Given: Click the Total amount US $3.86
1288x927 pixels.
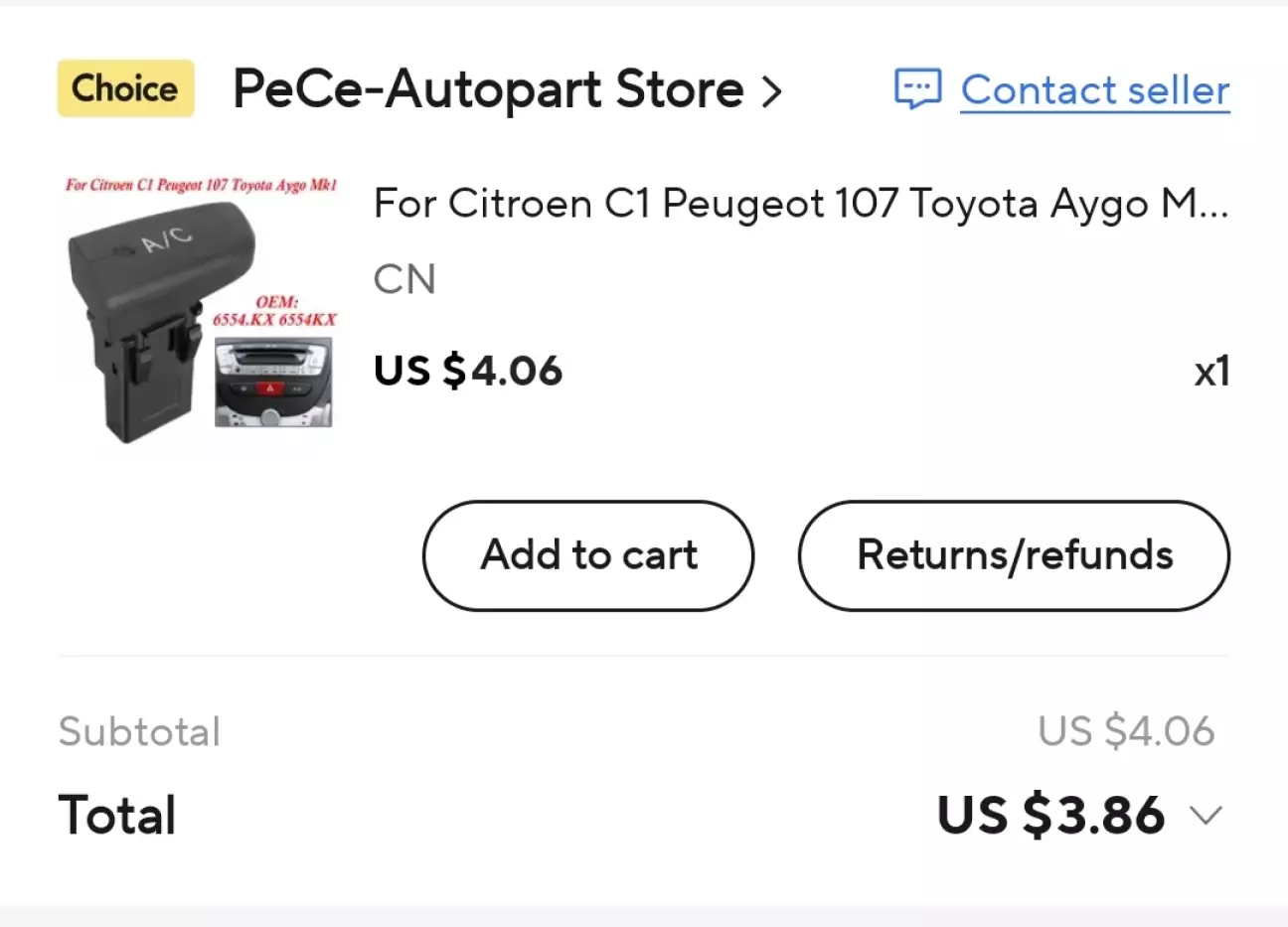Looking at the screenshot, I should (x=1050, y=816).
